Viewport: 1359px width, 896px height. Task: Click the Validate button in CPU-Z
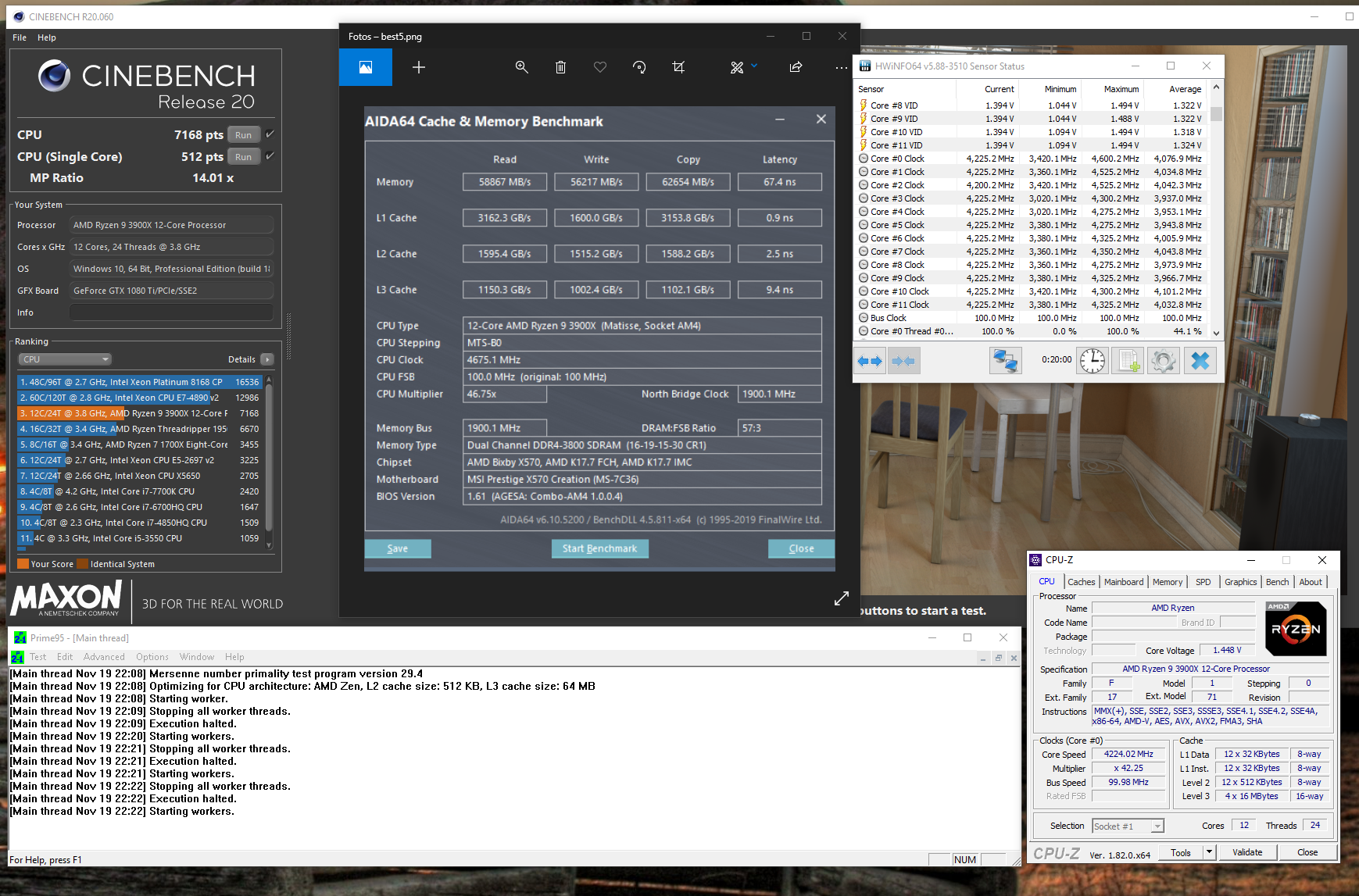pyautogui.click(x=1247, y=852)
